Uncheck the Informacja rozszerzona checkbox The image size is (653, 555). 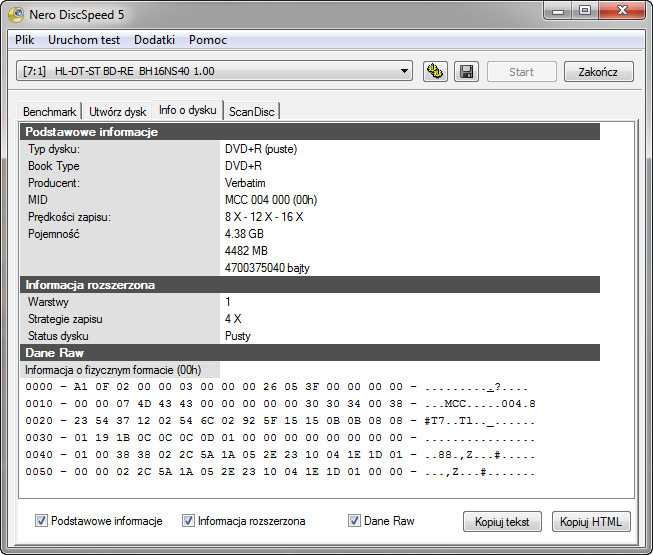point(188,520)
